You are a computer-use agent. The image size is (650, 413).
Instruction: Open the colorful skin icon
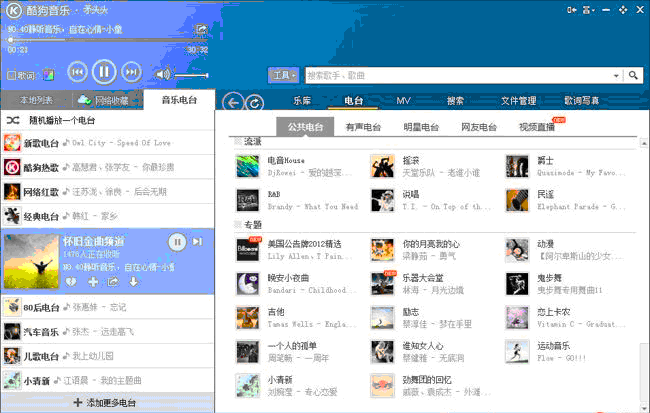point(49,75)
